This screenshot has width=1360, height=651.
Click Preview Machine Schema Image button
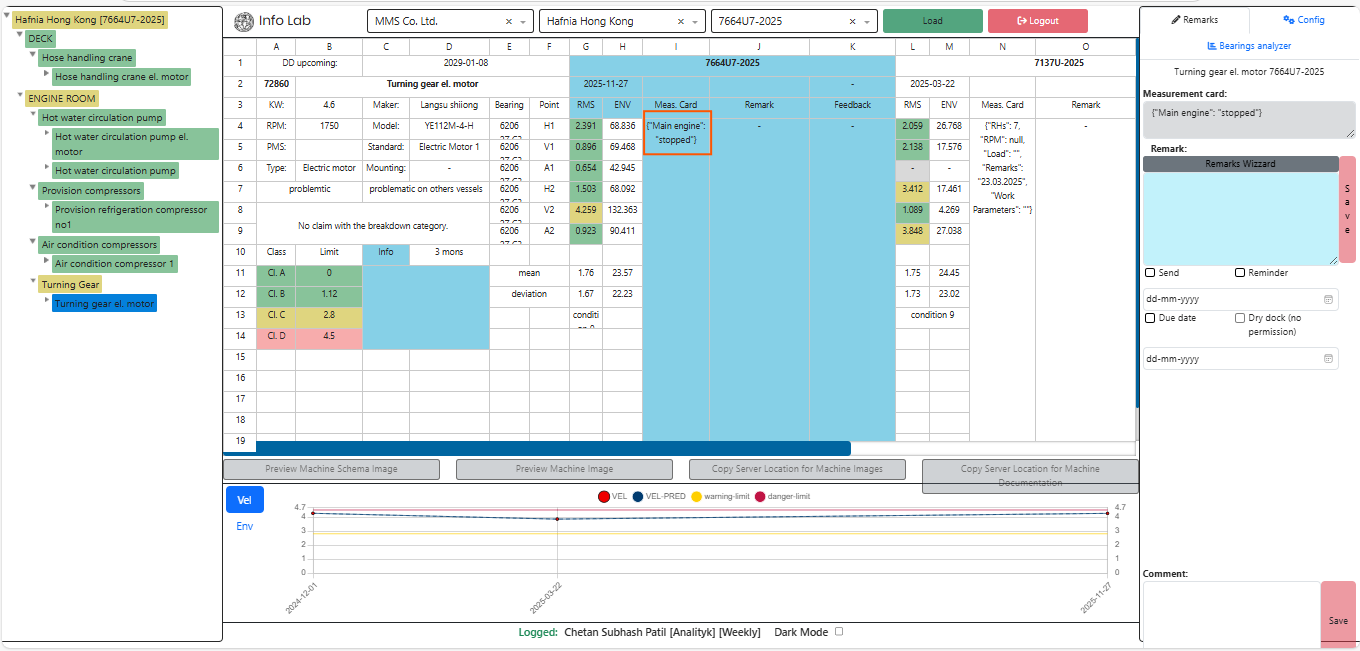331,469
